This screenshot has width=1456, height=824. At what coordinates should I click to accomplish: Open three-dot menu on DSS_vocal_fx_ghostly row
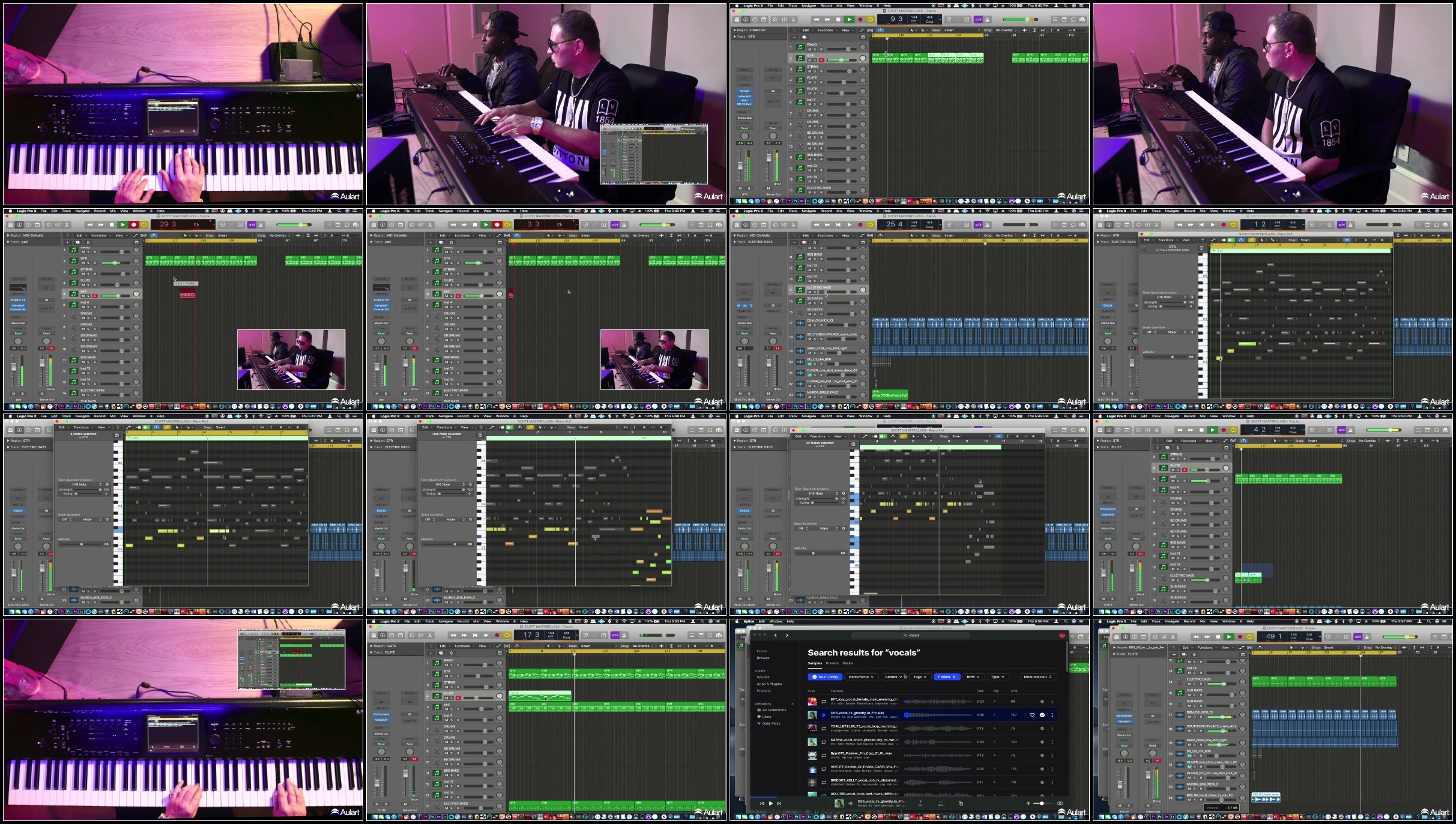click(1052, 715)
